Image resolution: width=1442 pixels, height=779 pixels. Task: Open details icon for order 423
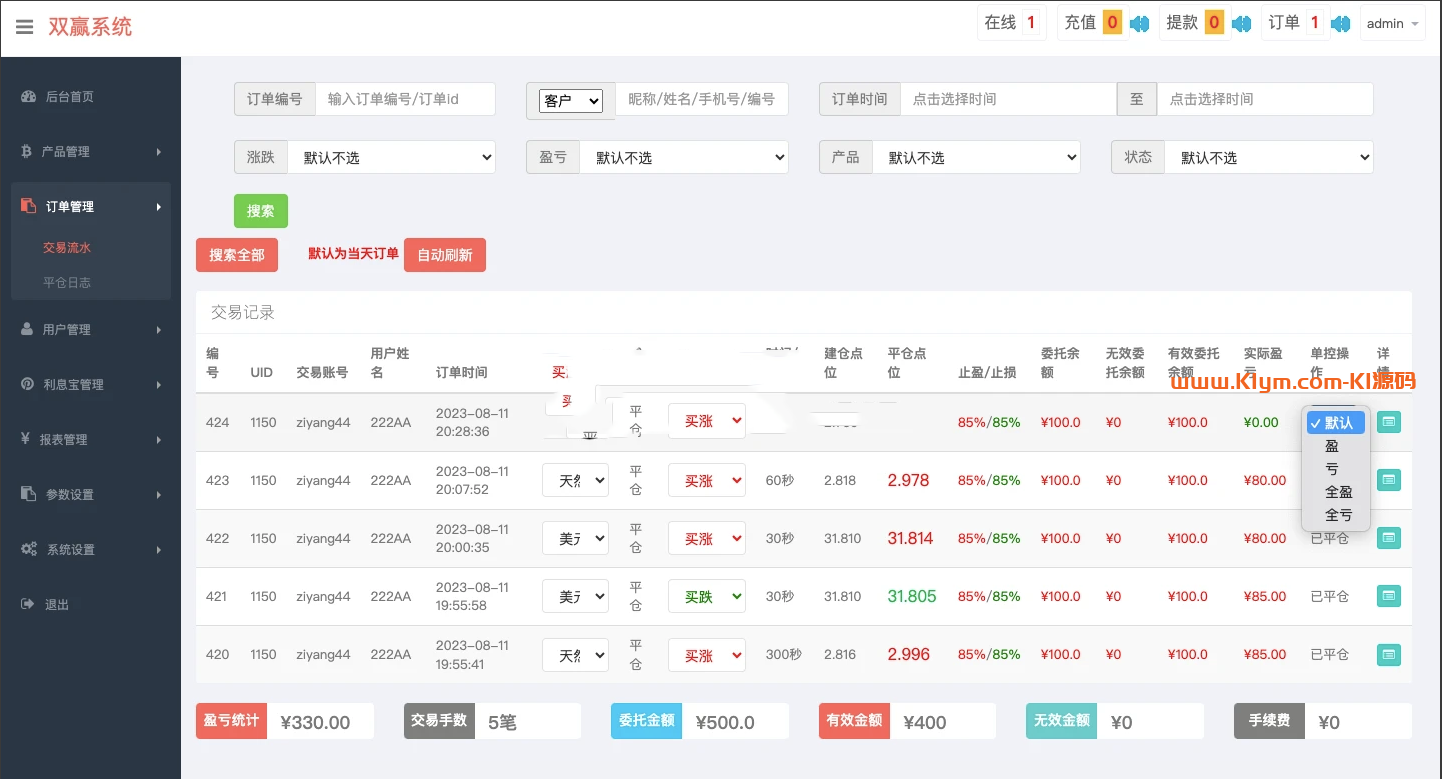[1388, 481]
